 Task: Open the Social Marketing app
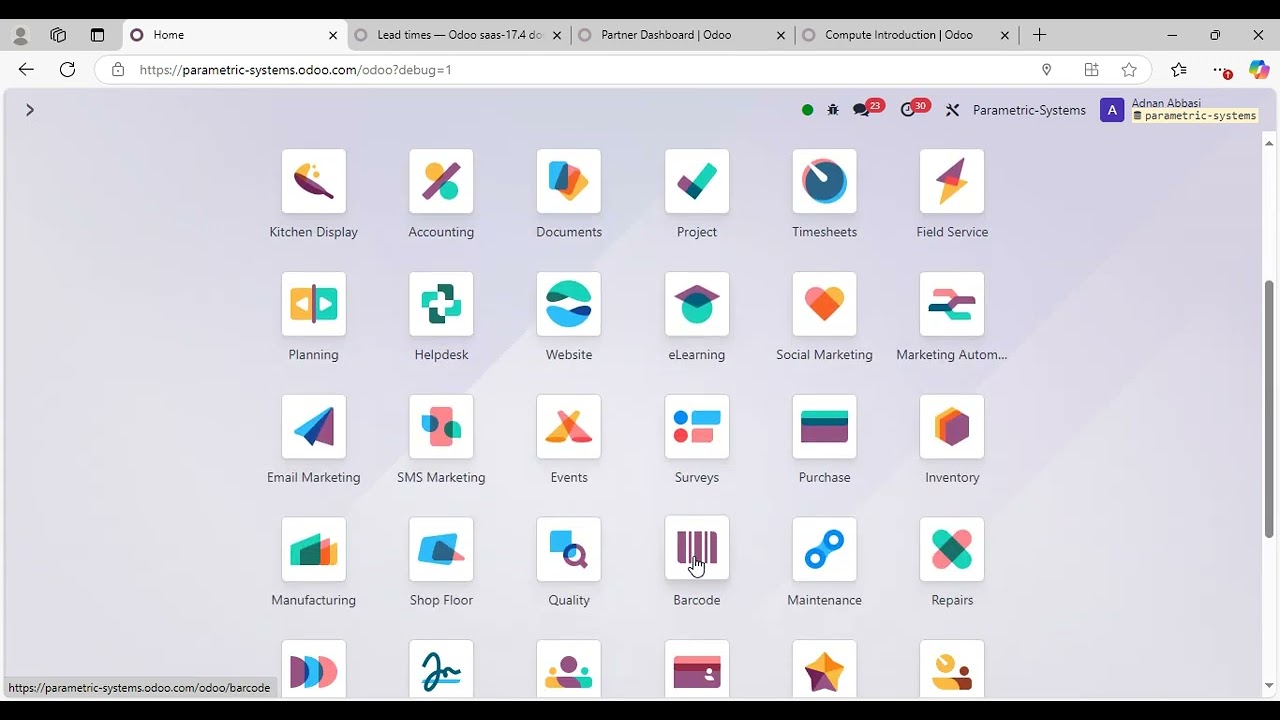tap(824, 304)
